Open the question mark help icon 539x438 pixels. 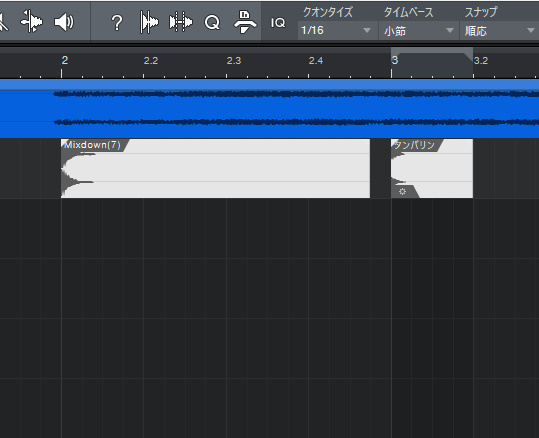click(117, 23)
